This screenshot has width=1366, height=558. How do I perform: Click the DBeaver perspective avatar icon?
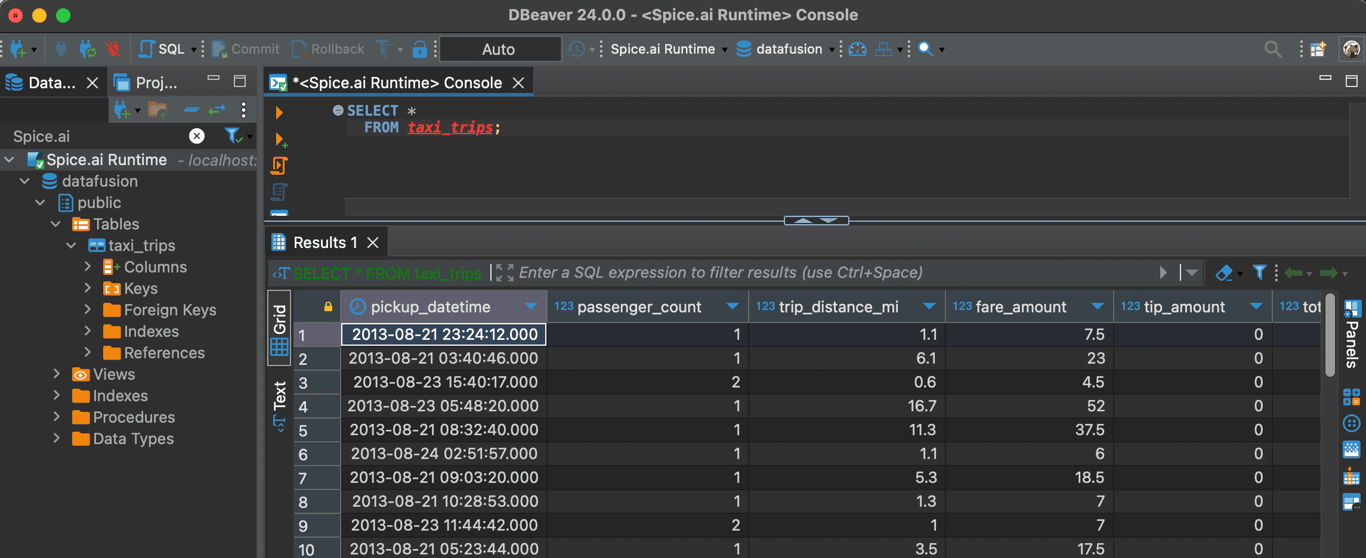[x=1351, y=49]
